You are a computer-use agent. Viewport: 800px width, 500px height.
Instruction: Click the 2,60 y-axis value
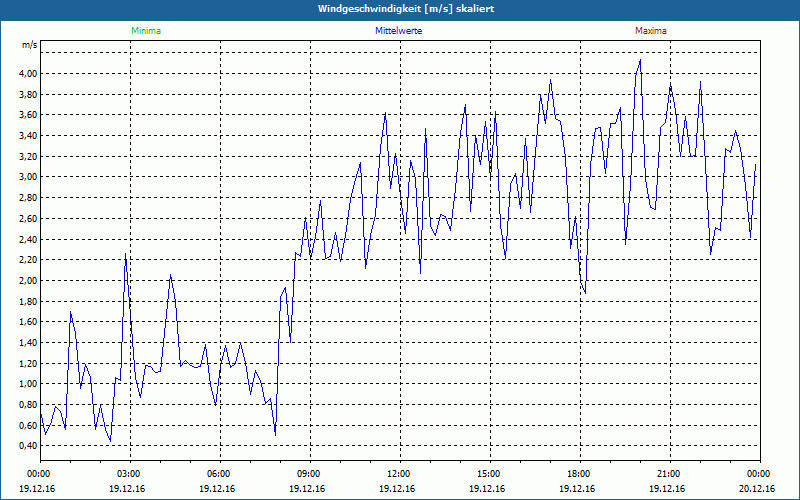29,218
